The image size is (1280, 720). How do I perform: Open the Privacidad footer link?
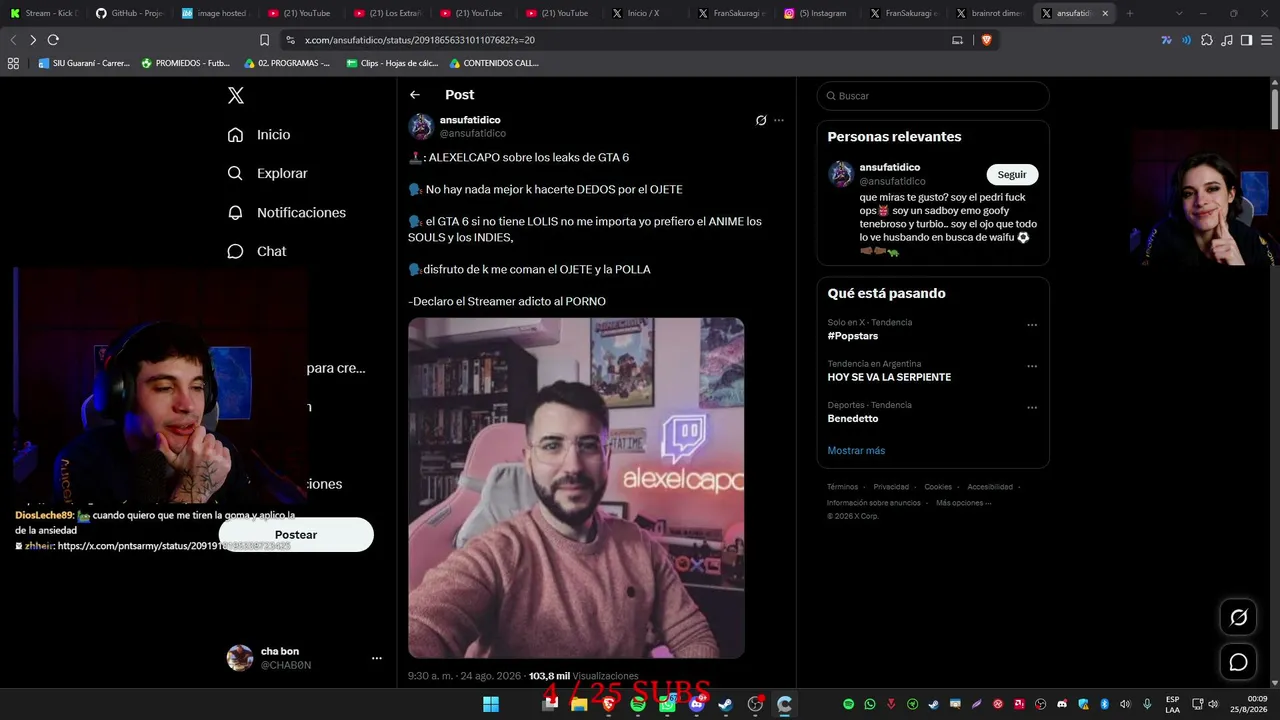[x=891, y=487]
